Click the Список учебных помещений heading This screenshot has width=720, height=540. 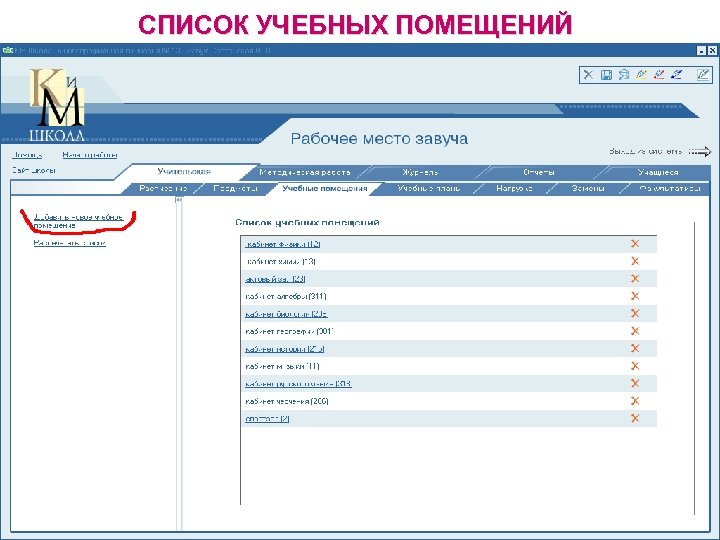point(307,223)
